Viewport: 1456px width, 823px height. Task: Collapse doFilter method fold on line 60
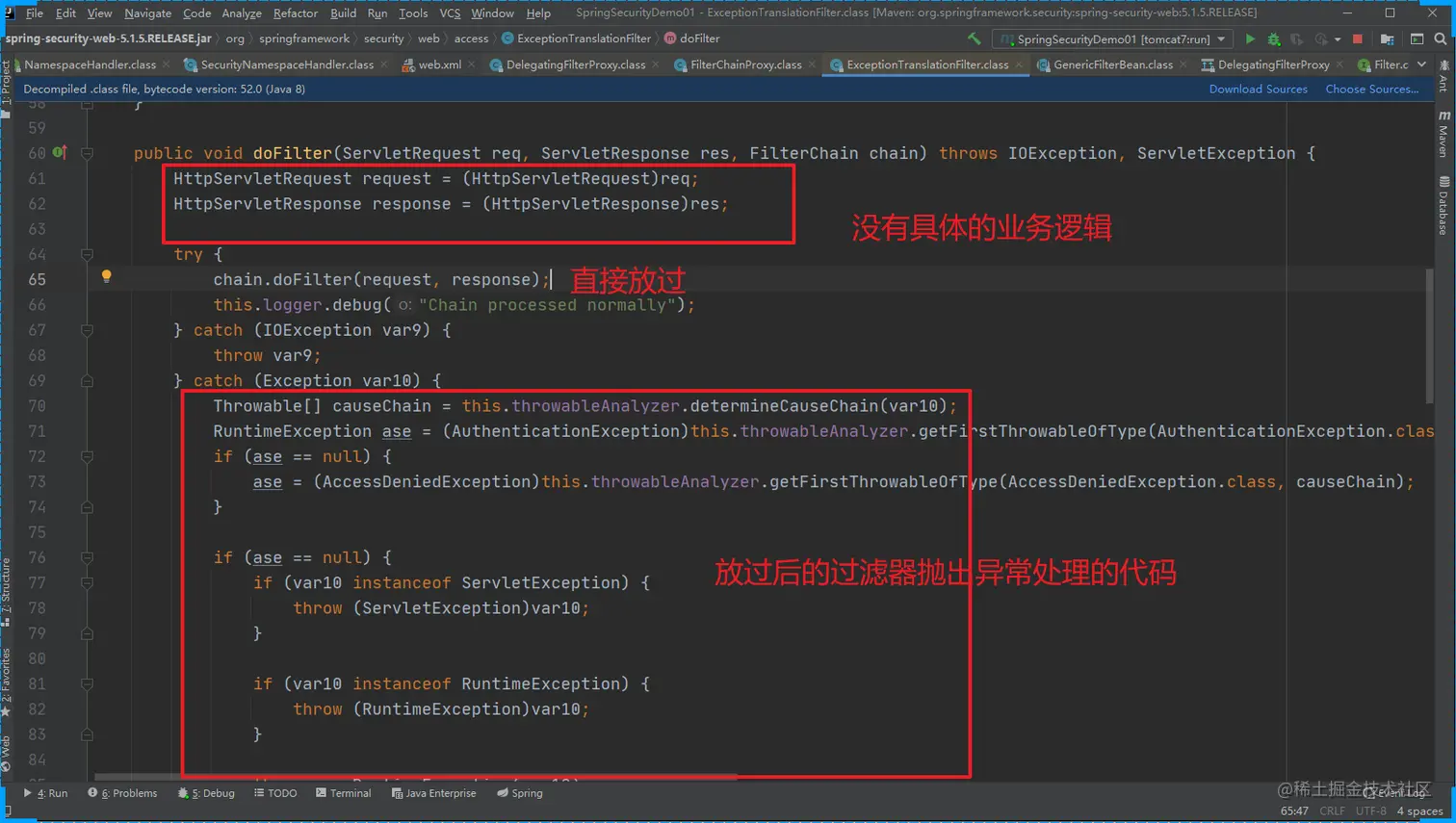(x=87, y=153)
